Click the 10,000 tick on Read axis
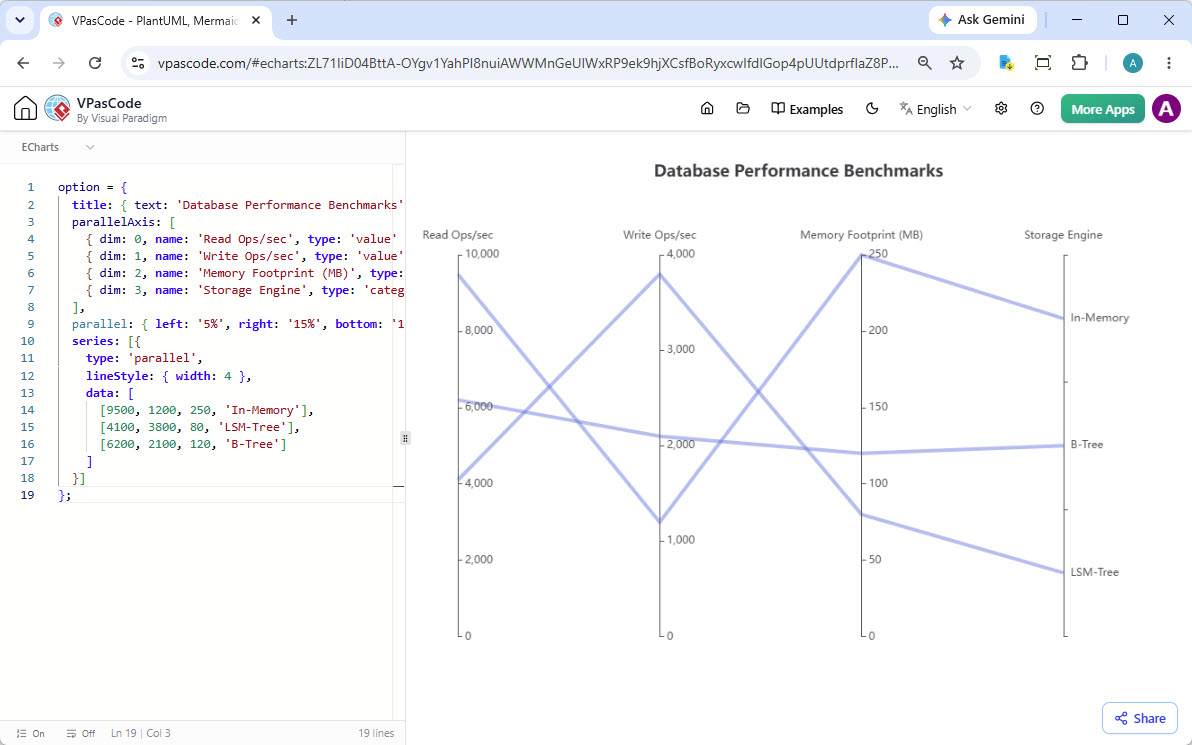1192x745 pixels. click(x=481, y=254)
